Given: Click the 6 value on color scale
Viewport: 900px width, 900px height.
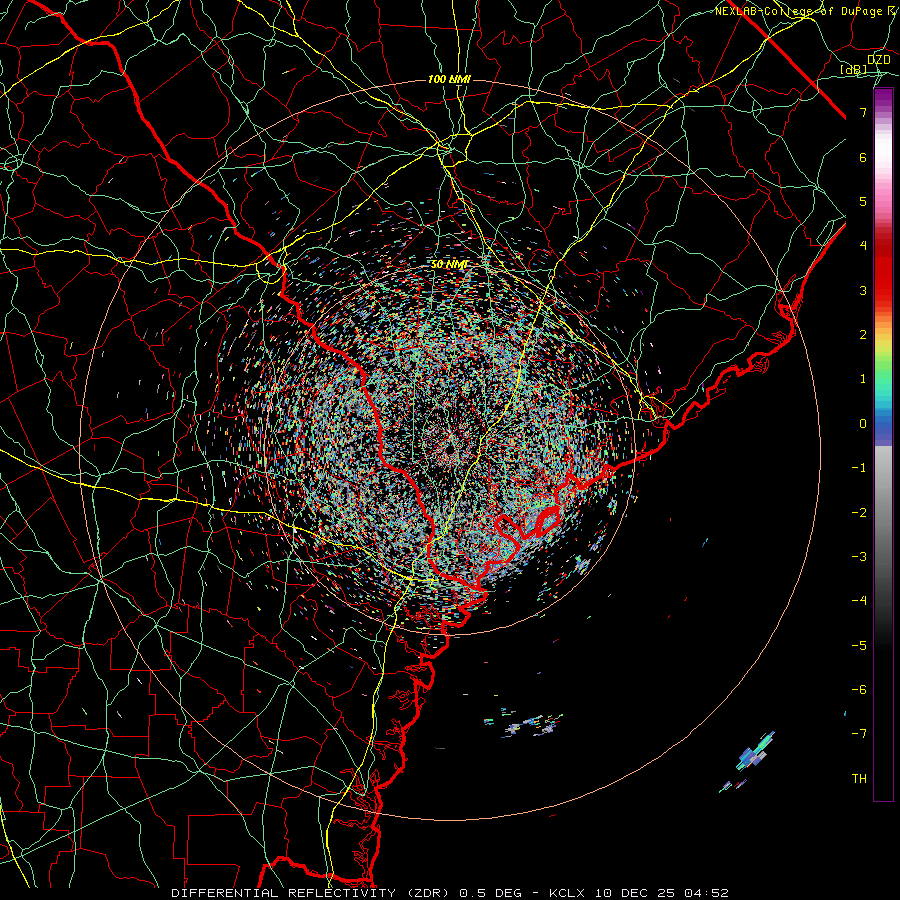Looking at the screenshot, I should [x=863, y=157].
